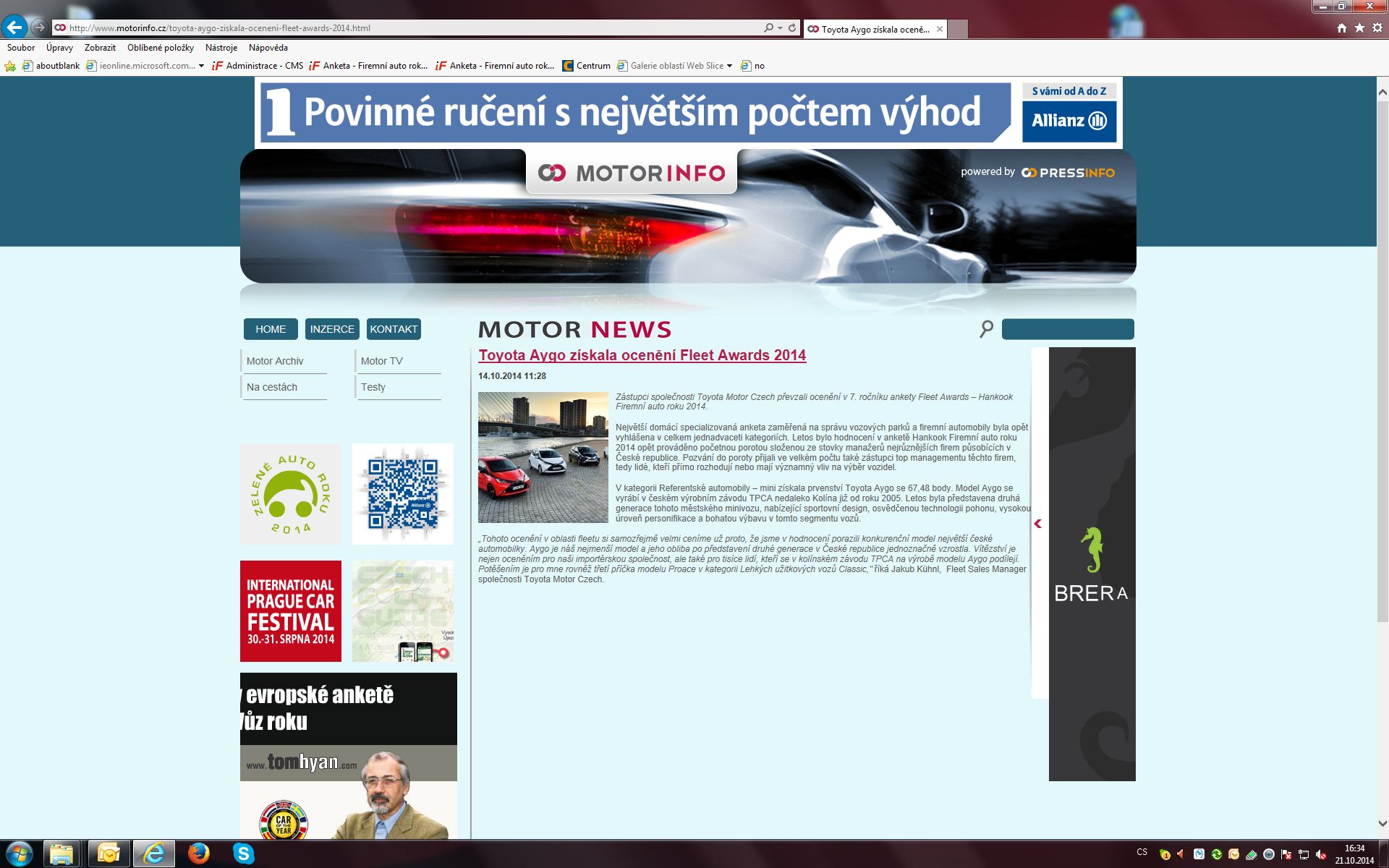Click the site search magnifier icon

[986, 329]
